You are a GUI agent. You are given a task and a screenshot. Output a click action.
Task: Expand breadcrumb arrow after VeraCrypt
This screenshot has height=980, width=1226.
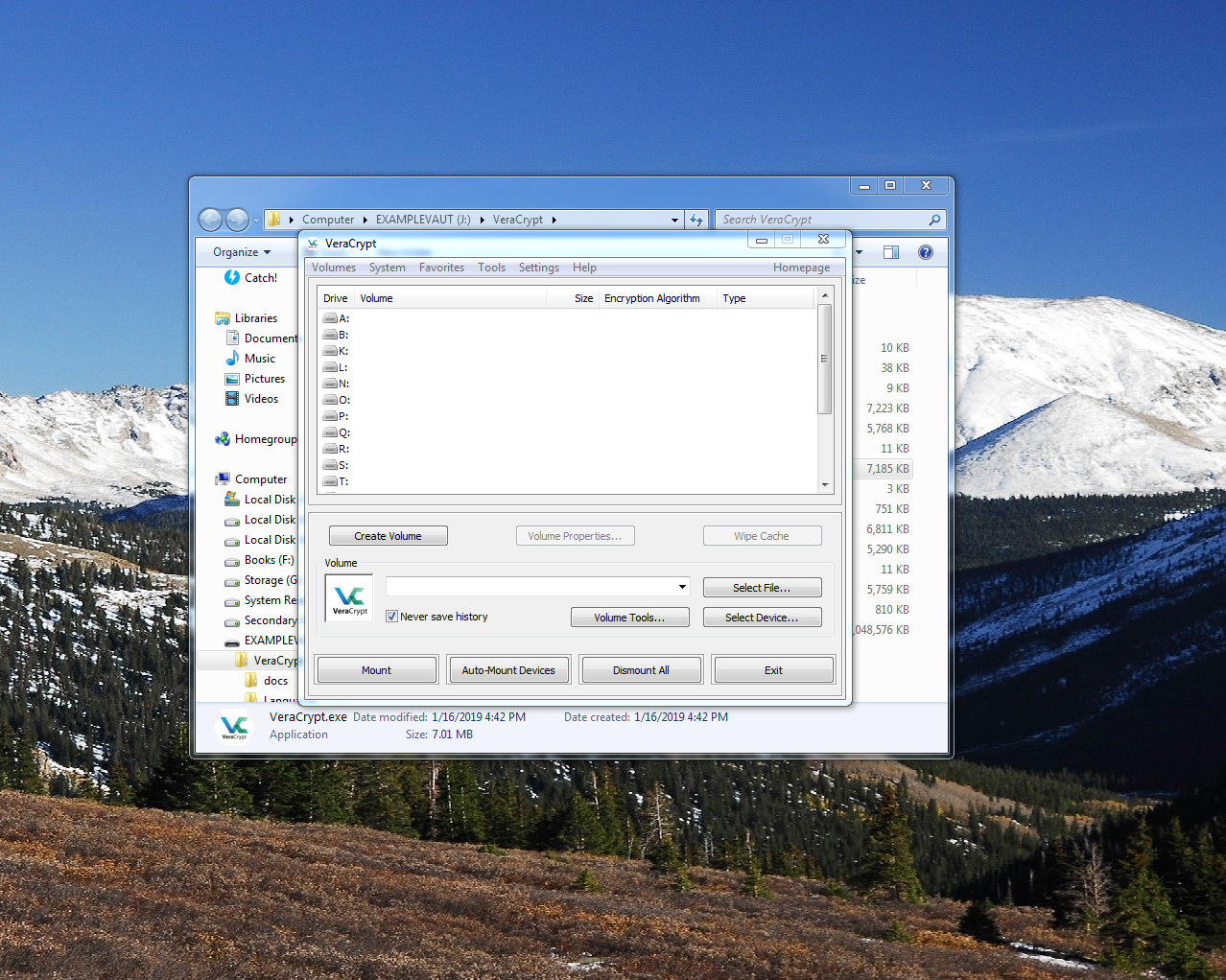[x=554, y=220]
